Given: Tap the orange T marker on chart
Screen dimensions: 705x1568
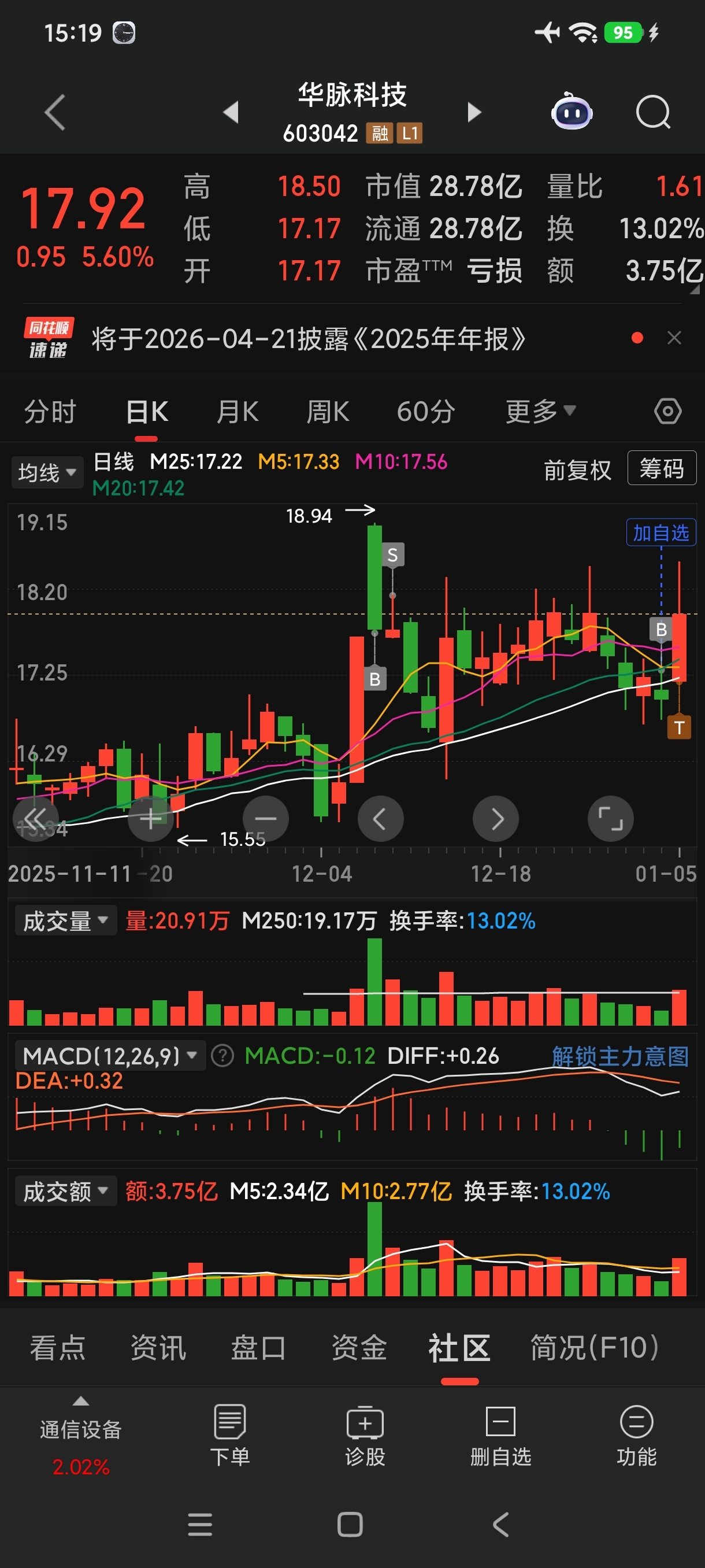Looking at the screenshot, I should [x=679, y=727].
